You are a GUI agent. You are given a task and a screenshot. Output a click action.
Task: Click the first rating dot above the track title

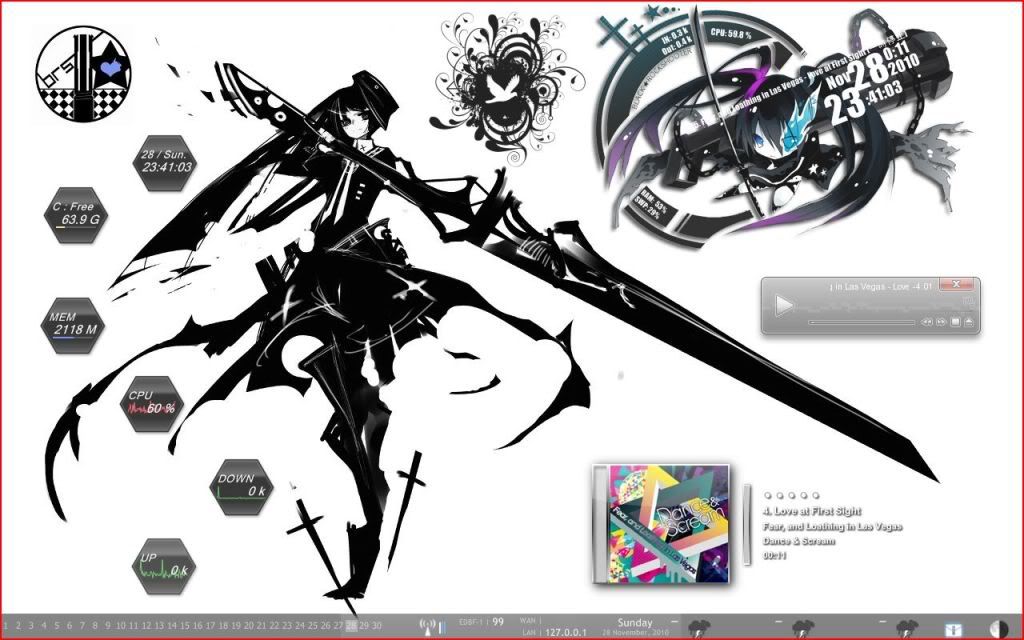[768, 496]
